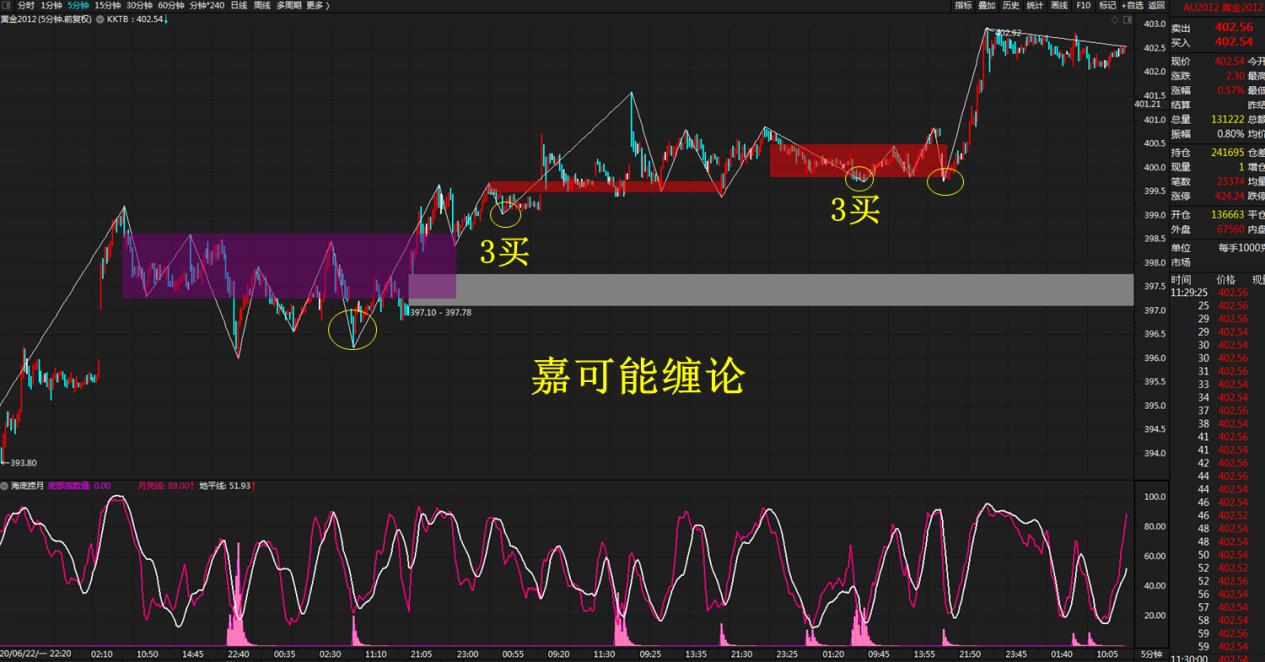
Task: Click the KKTB indicator circle icon
Action: coord(100,19)
